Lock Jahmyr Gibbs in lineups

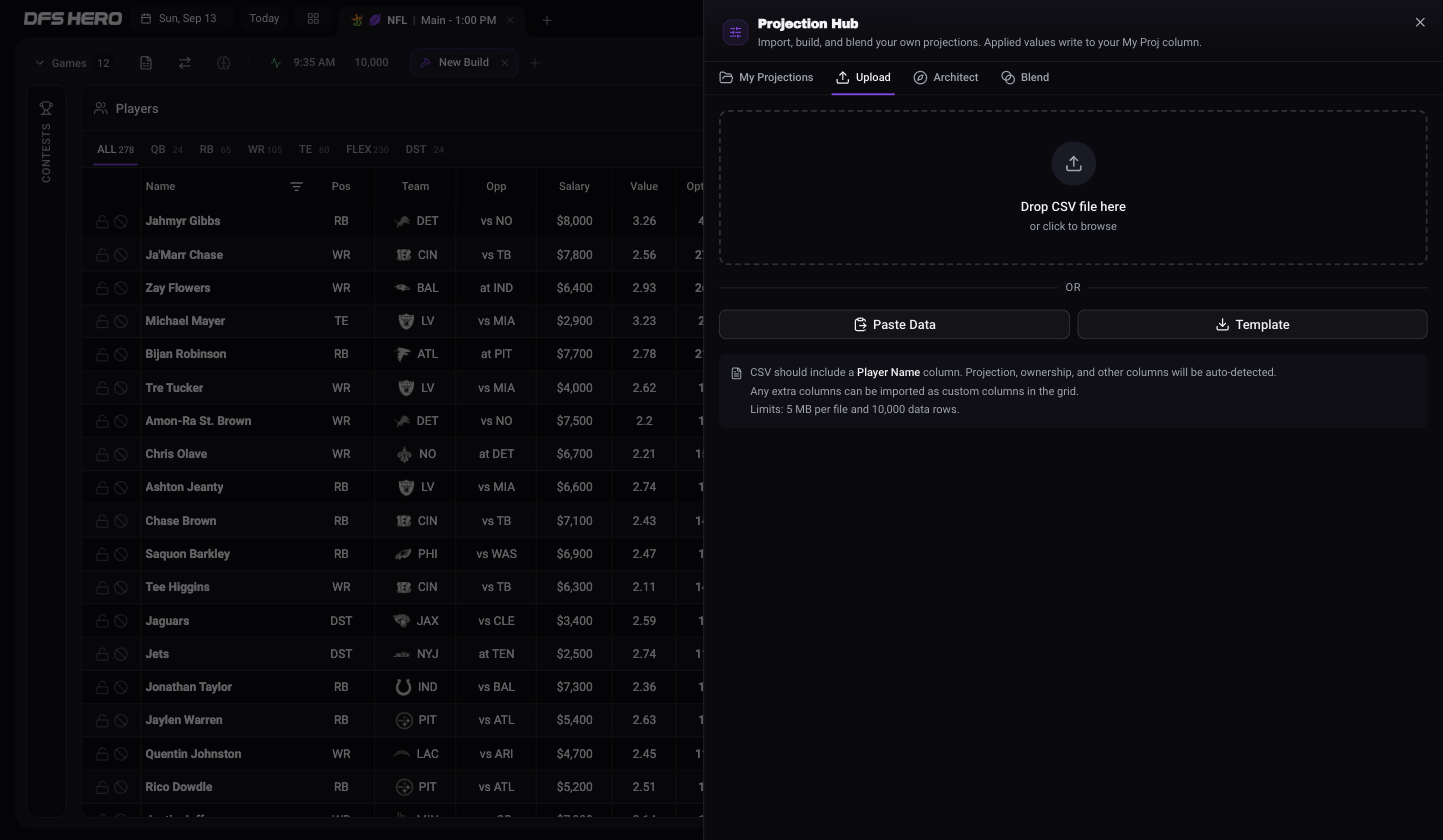click(x=102, y=222)
